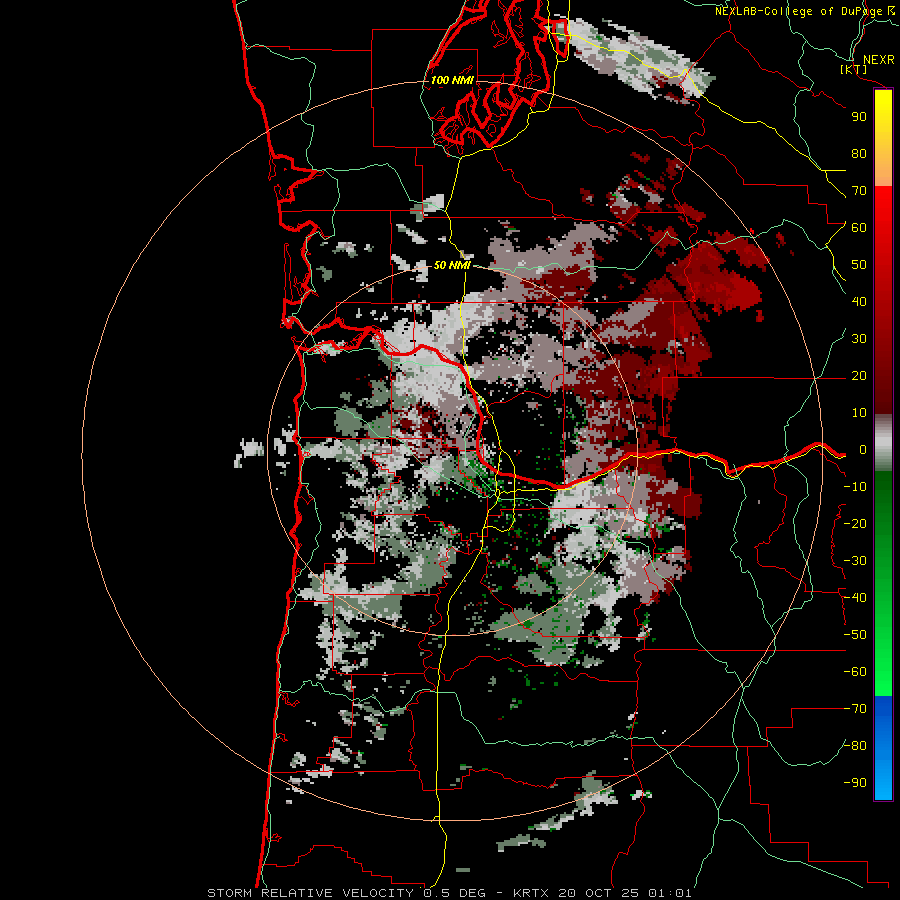Select the 60 value on velocity scale
The image size is (900, 900).
click(x=859, y=228)
